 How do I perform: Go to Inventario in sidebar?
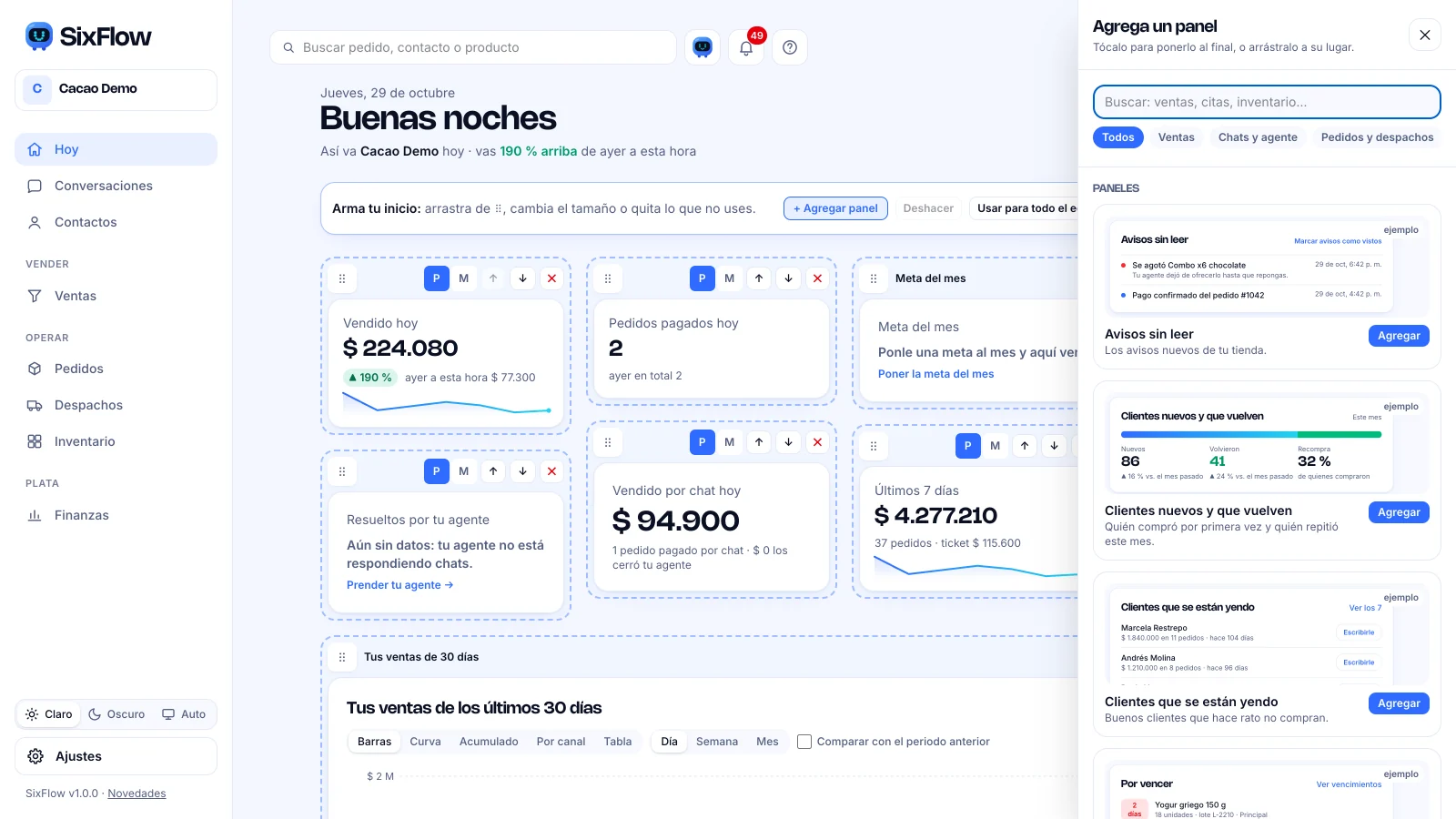(x=116, y=441)
